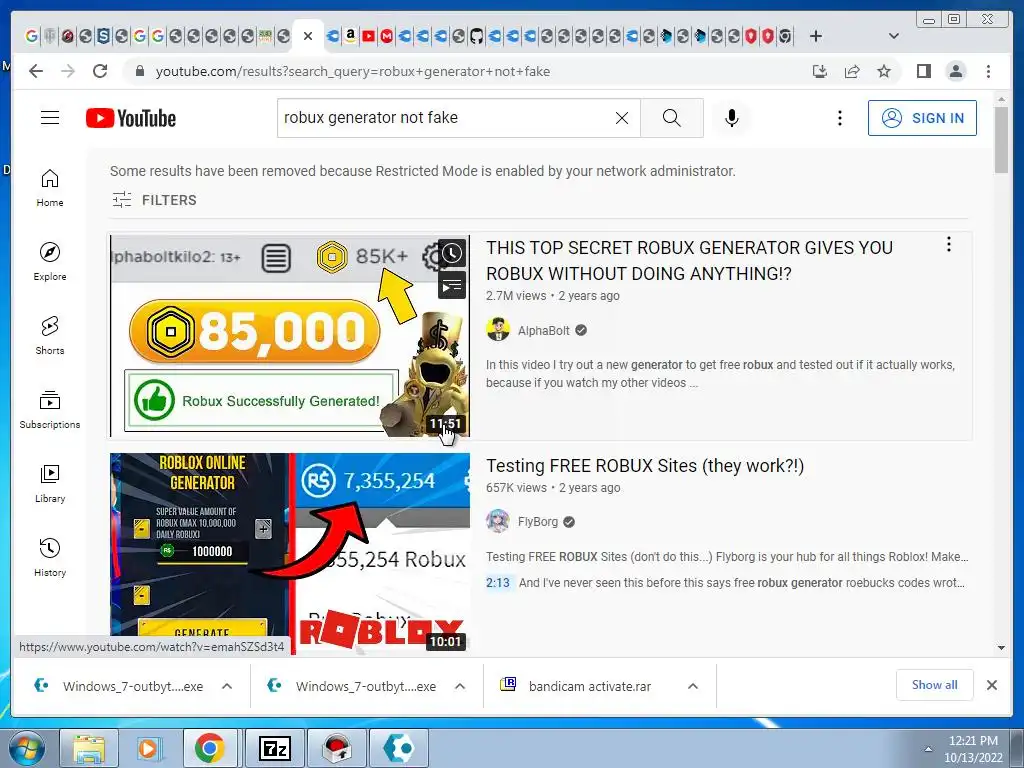The image size is (1024, 768).
Task: Open a new tab with plus button
Action: point(816,36)
